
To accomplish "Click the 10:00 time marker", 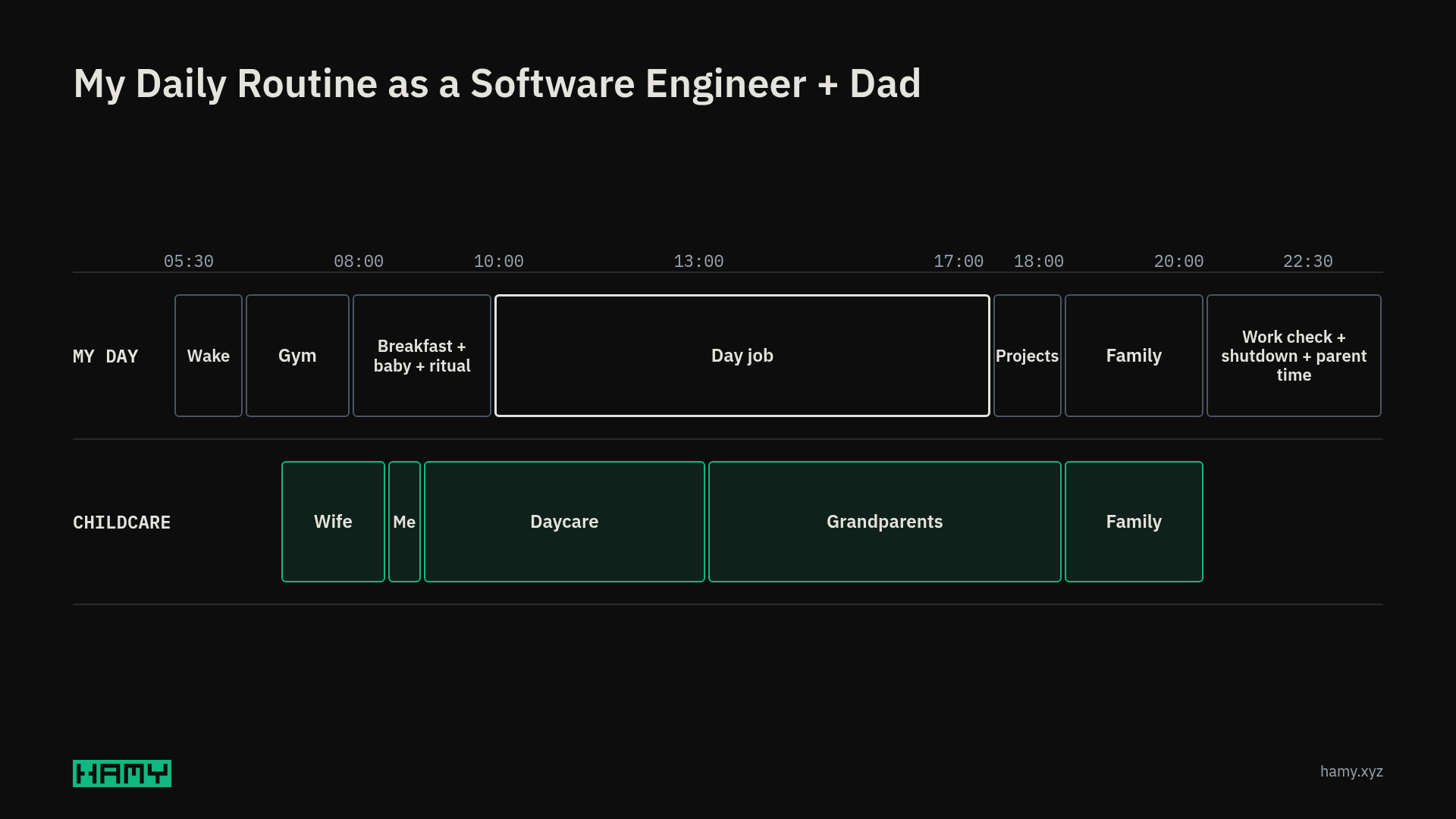I will [499, 262].
